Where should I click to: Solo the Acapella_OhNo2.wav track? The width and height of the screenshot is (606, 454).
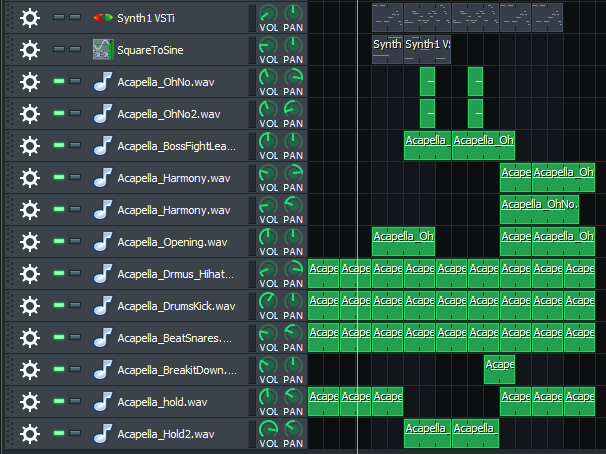coord(75,113)
